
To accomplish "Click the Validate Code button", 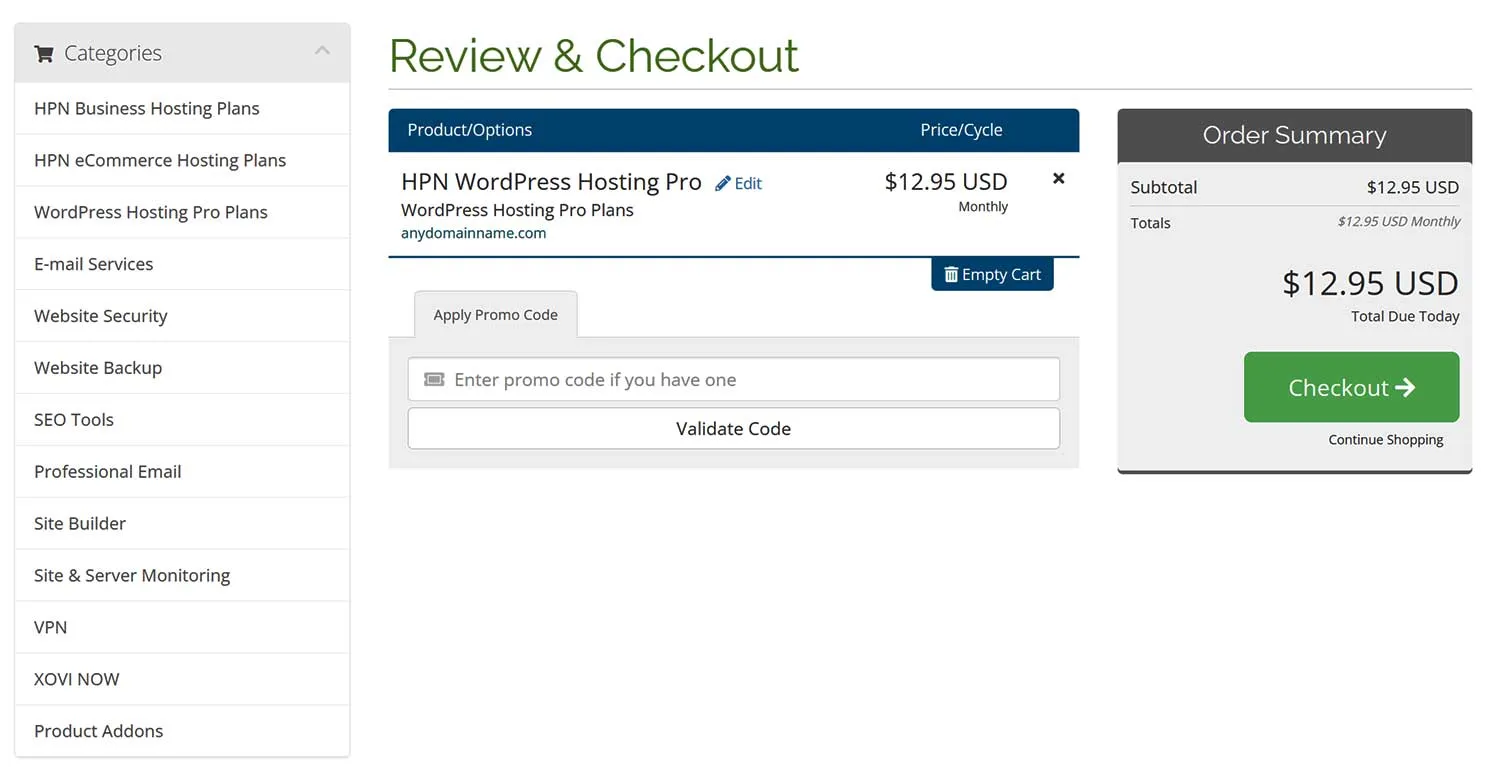I will pyautogui.click(x=733, y=428).
